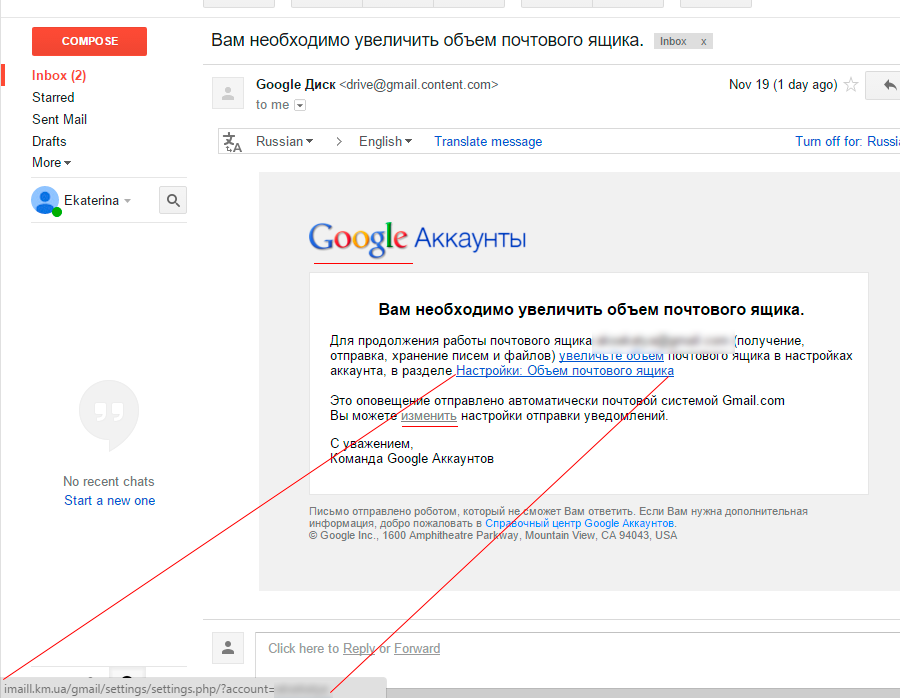Open the Inbox (2) folder
The height and width of the screenshot is (698, 900).
click(x=59, y=75)
